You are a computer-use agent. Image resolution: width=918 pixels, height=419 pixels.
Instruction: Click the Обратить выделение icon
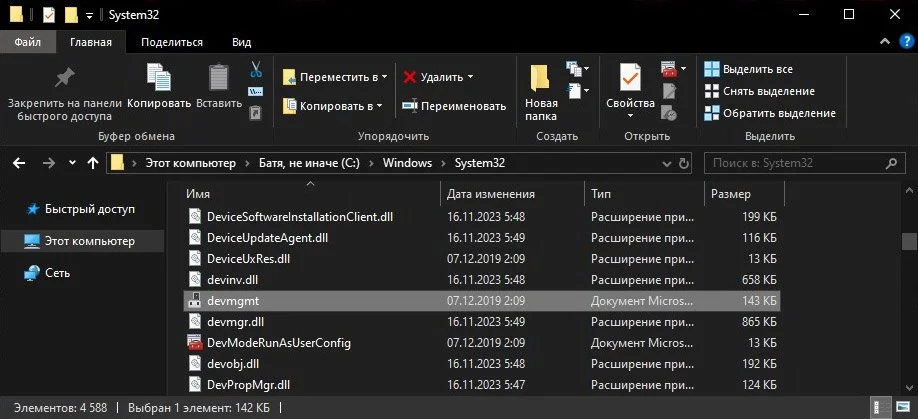(711, 113)
